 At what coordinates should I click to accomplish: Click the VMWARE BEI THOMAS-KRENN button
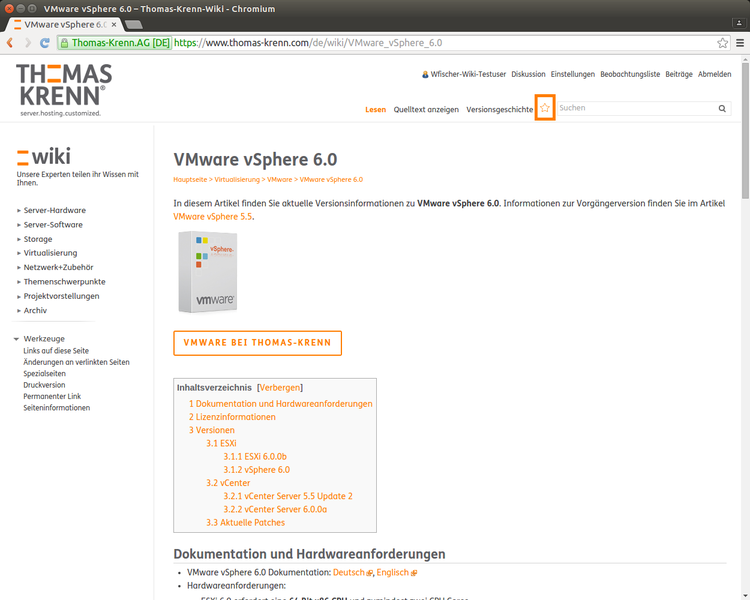click(257, 343)
